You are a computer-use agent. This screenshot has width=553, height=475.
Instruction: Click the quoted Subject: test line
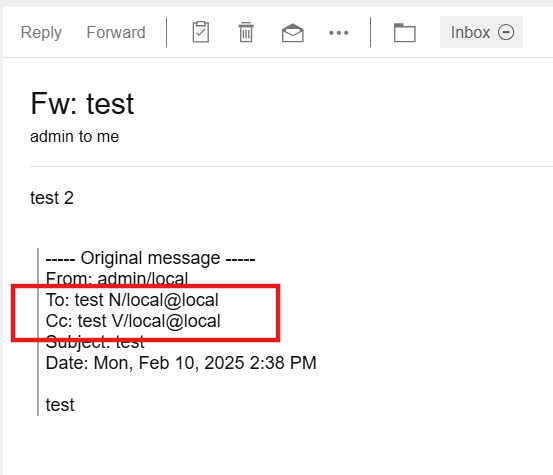(95, 342)
